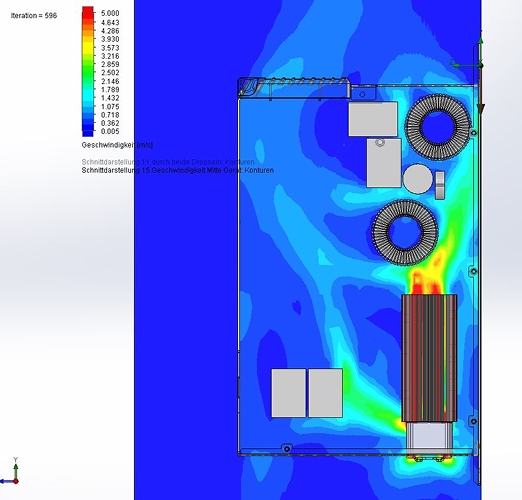Select the grayed Schnittdarstellung 11 plot label
The width and height of the screenshot is (522, 500).
tap(168, 162)
